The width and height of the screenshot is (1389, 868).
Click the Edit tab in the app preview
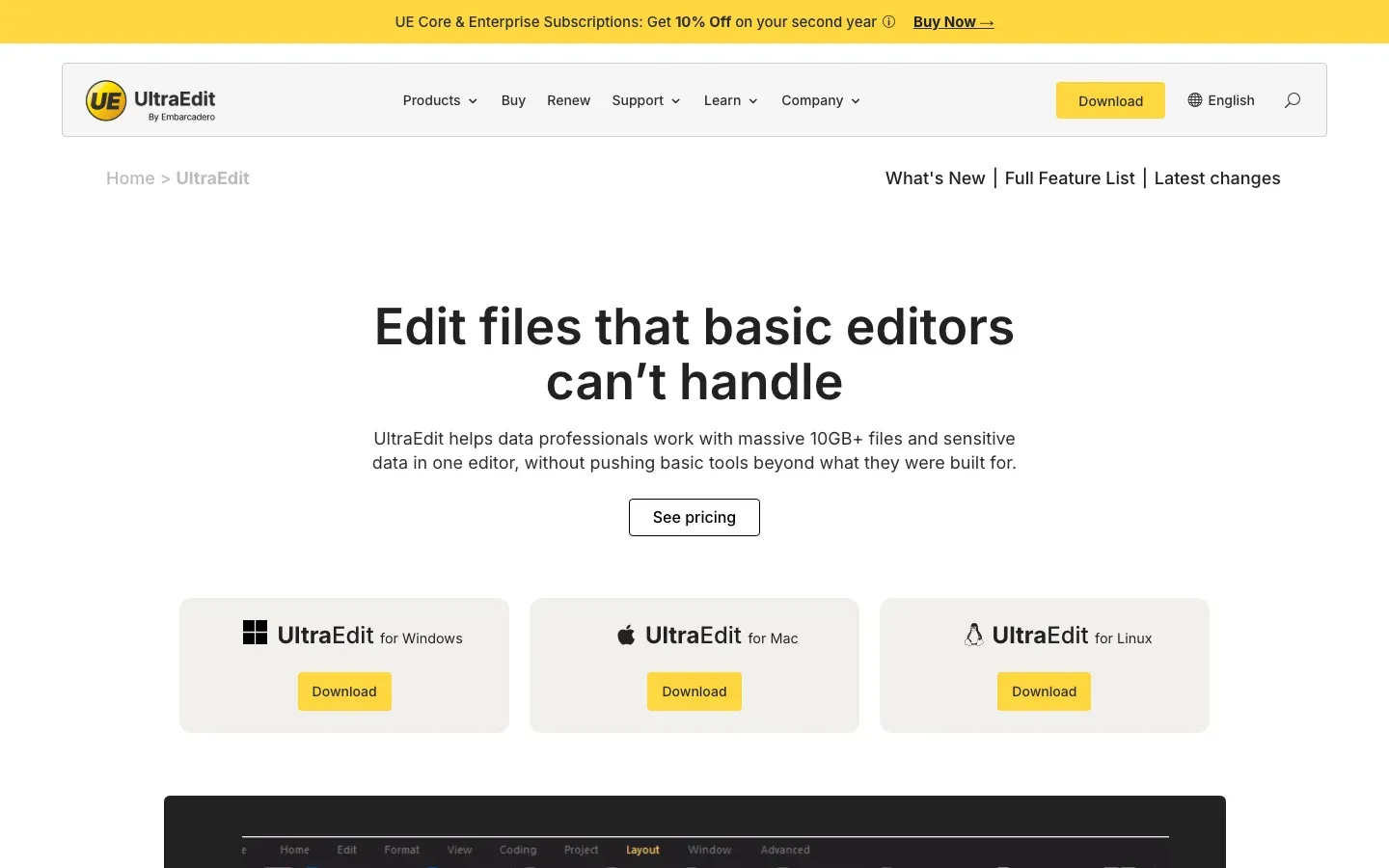click(x=347, y=850)
